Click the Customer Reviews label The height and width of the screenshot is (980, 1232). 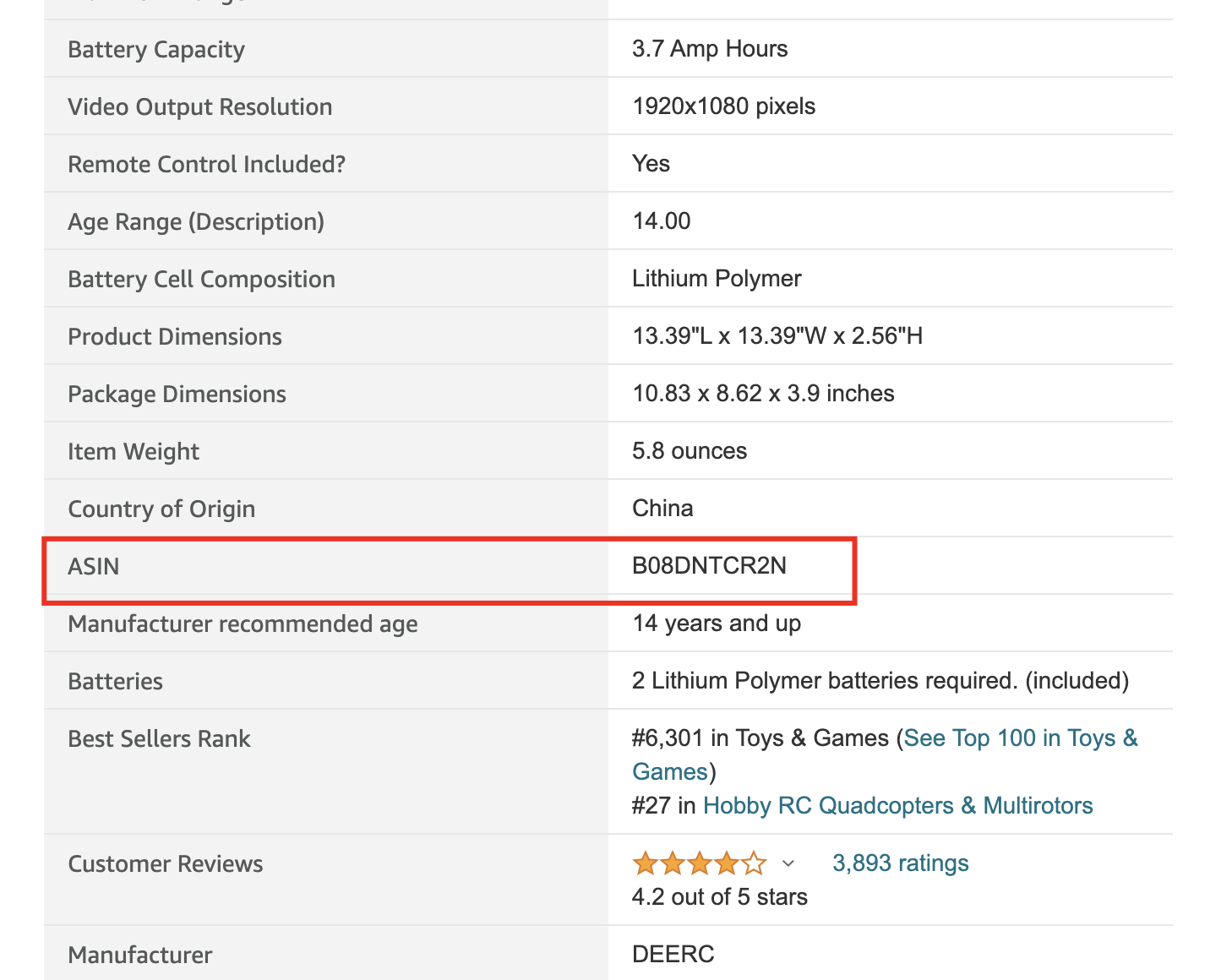[x=165, y=863]
